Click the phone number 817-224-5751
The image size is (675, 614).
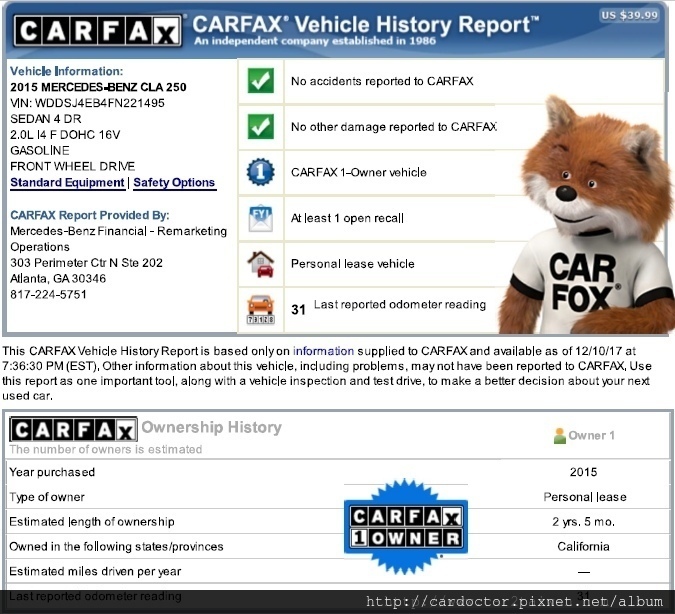pos(48,295)
